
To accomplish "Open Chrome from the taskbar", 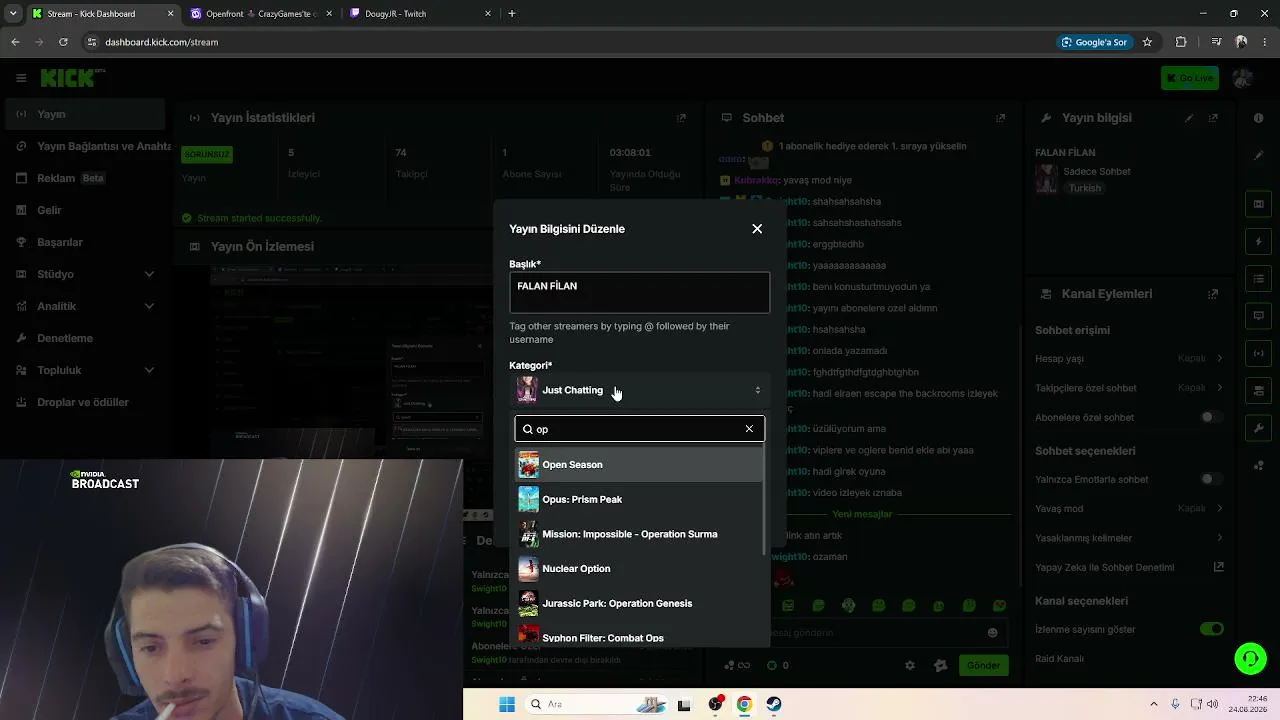I will pos(744,704).
